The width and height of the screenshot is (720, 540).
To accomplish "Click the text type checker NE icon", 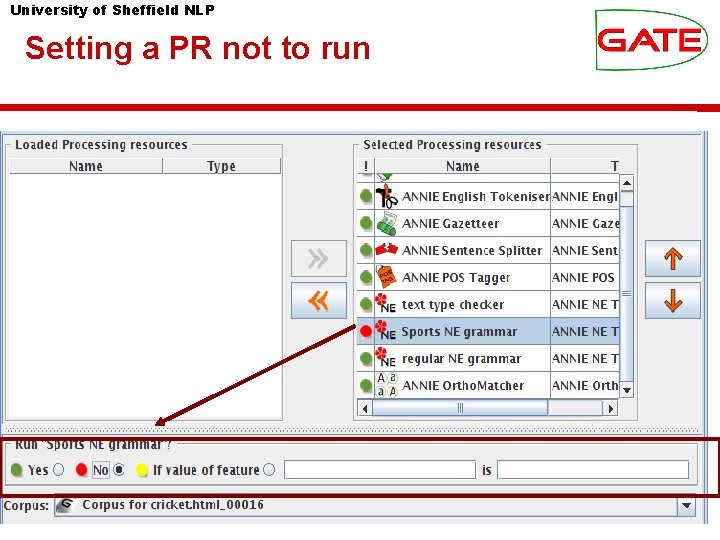I will click(x=386, y=304).
